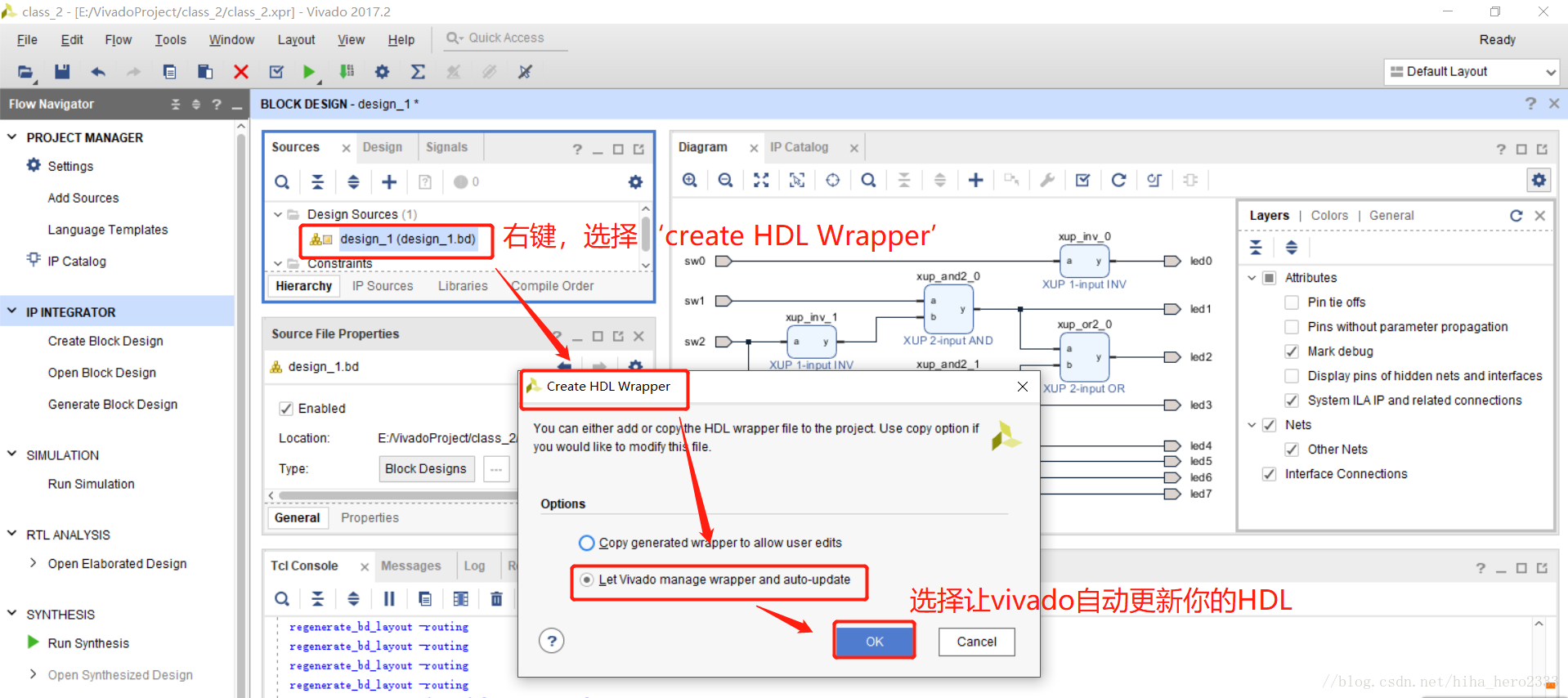The height and width of the screenshot is (698, 1568).
Task: Collapse RTL ANALYSIS section
Action: click(12, 534)
